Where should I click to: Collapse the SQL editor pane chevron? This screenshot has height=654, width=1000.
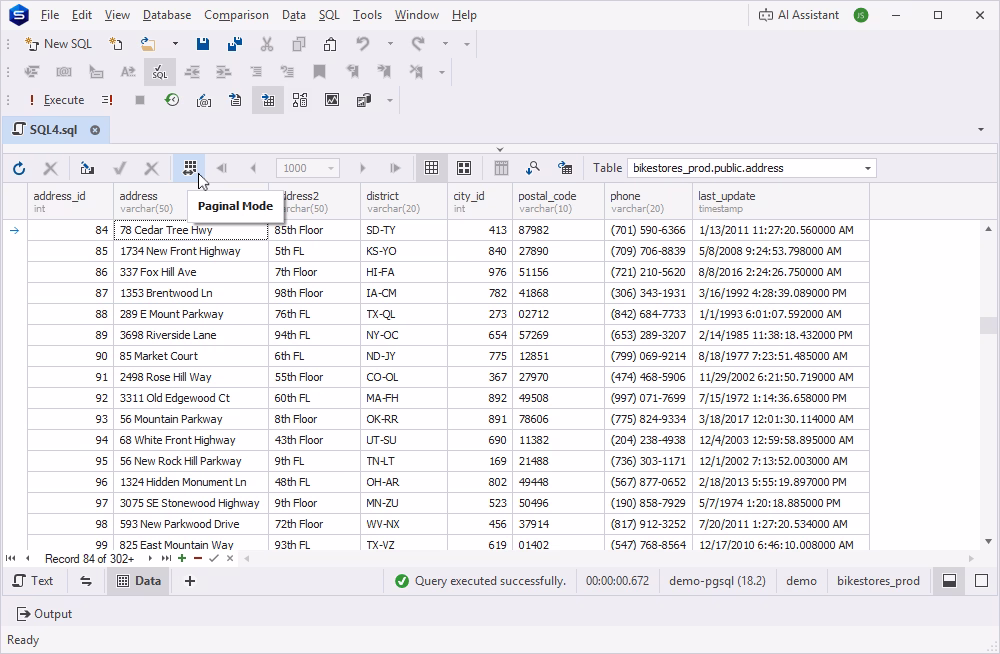coord(500,149)
